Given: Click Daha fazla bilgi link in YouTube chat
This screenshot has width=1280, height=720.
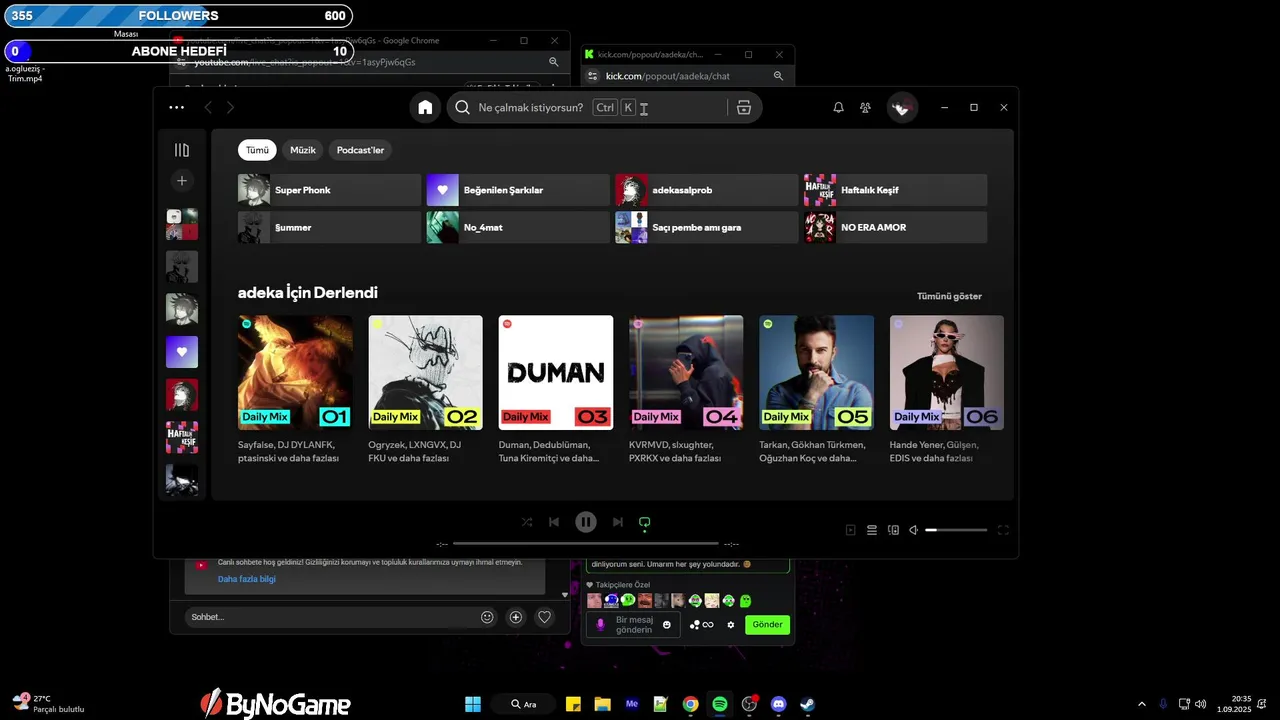Looking at the screenshot, I should click(247, 579).
